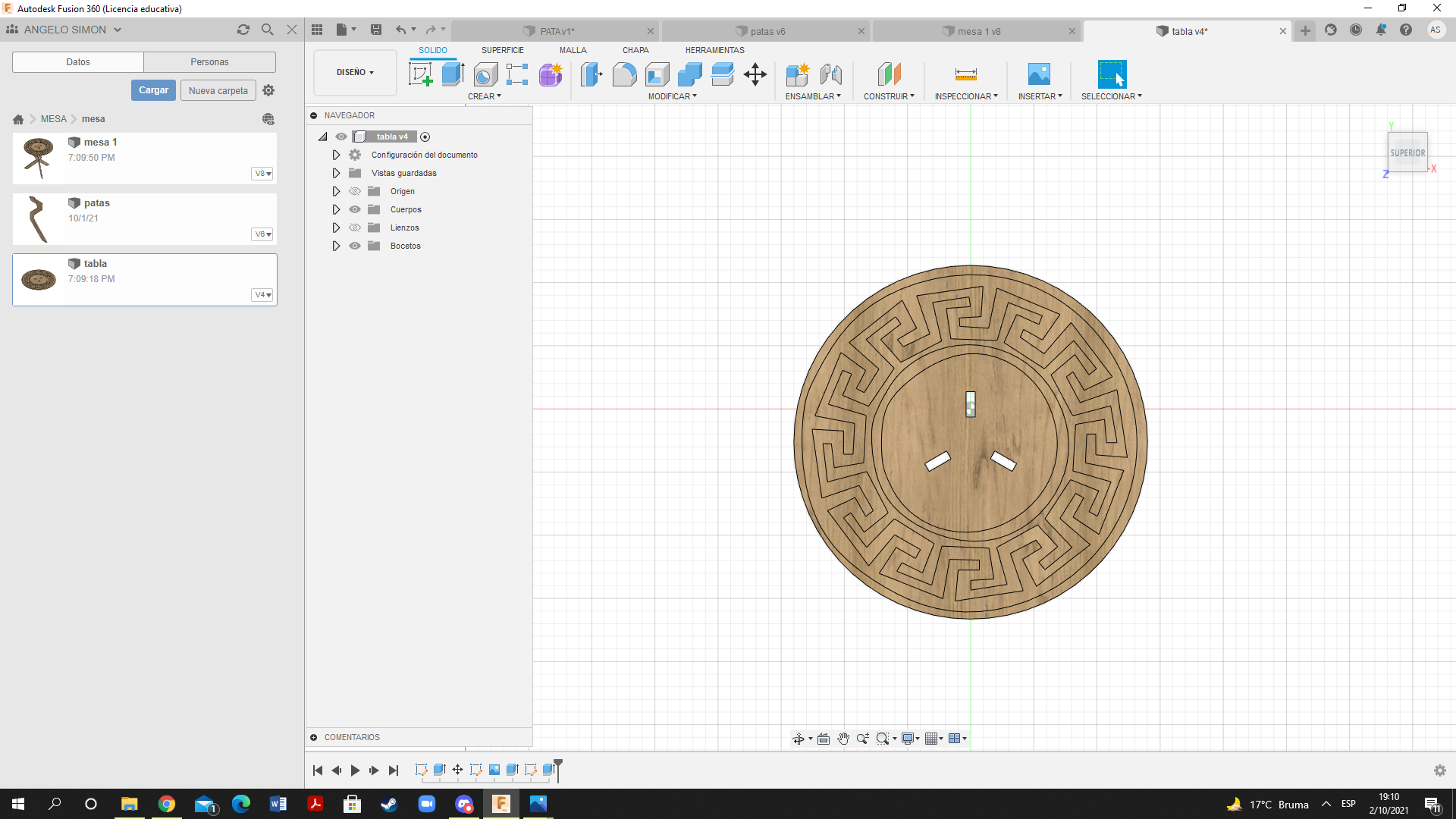
Task: Click the Offset Face tool icon
Action: click(x=723, y=74)
